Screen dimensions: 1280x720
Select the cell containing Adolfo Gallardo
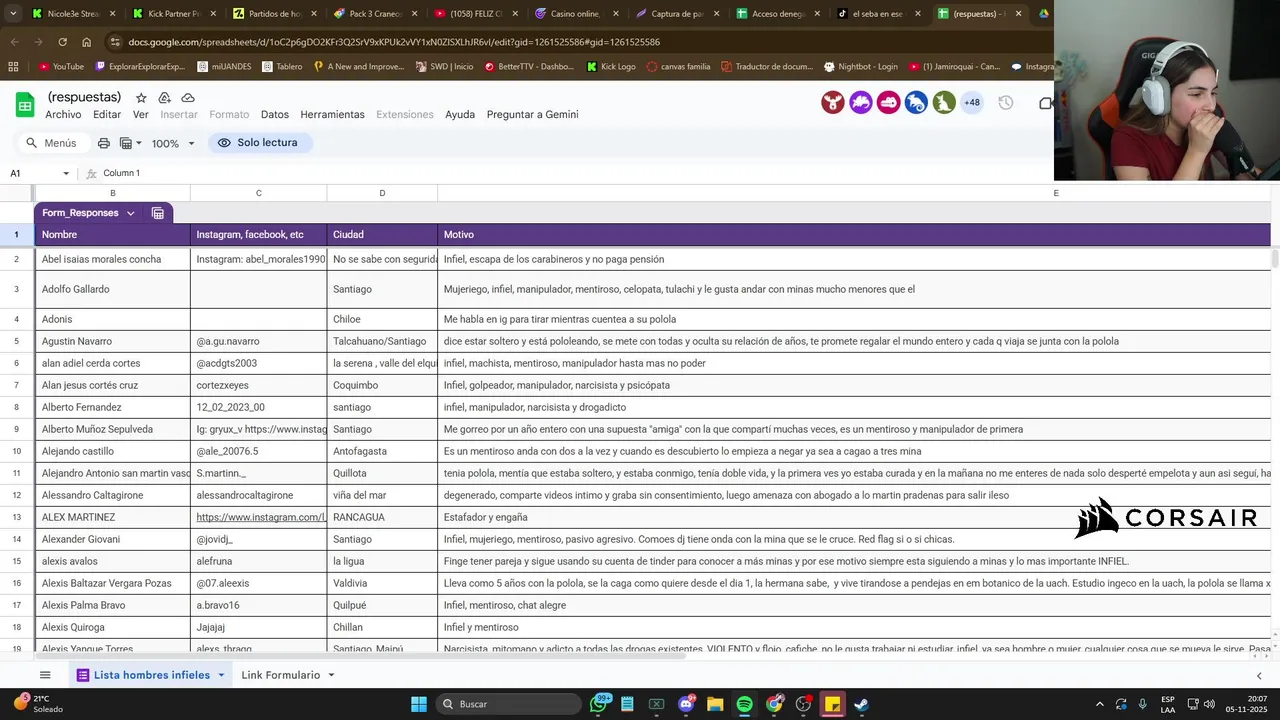pyautogui.click(x=112, y=289)
